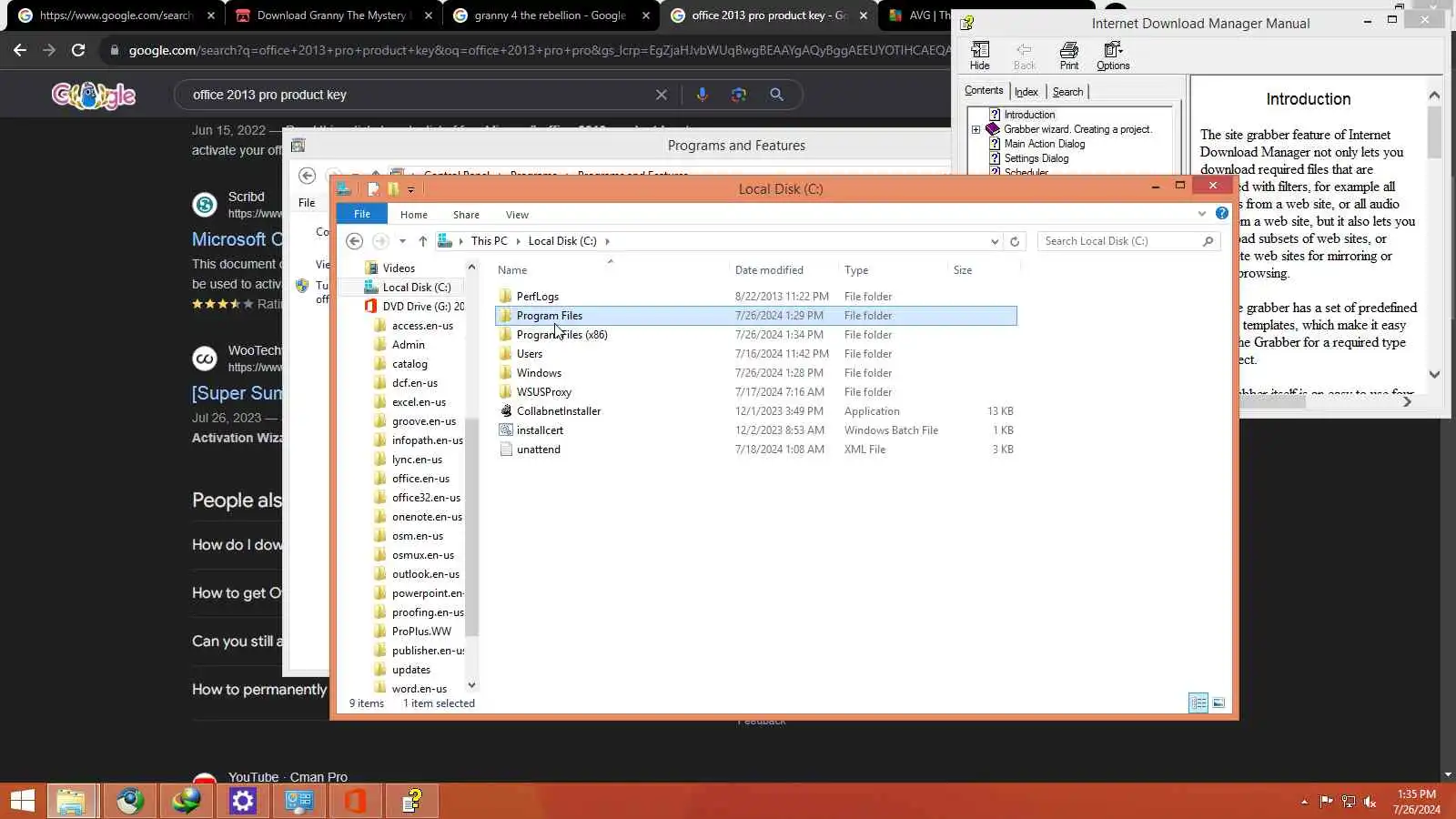Open the Home ribbon tab in Explorer

[x=414, y=215]
